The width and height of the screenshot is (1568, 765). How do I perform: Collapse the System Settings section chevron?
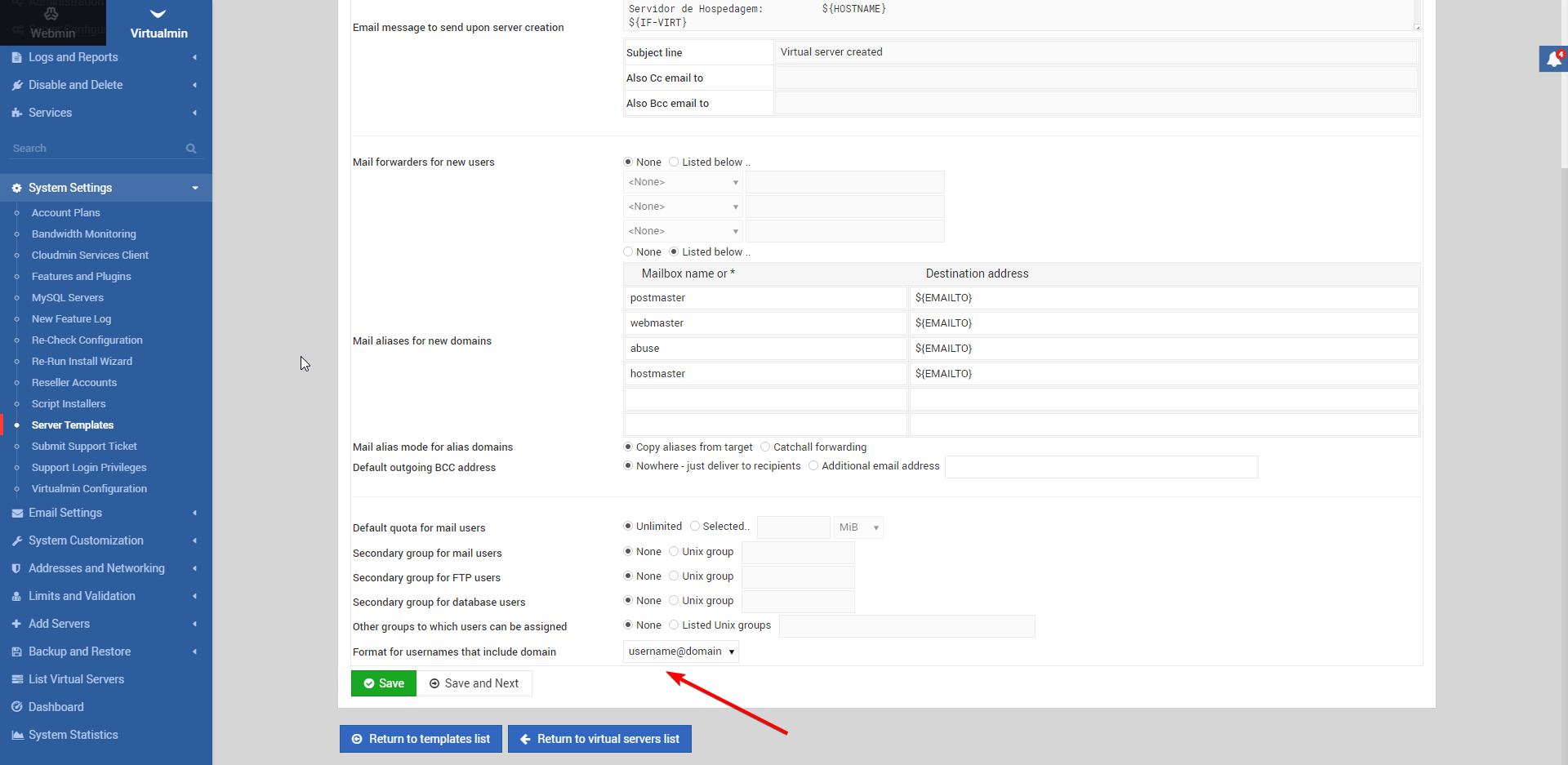pyautogui.click(x=194, y=188)
